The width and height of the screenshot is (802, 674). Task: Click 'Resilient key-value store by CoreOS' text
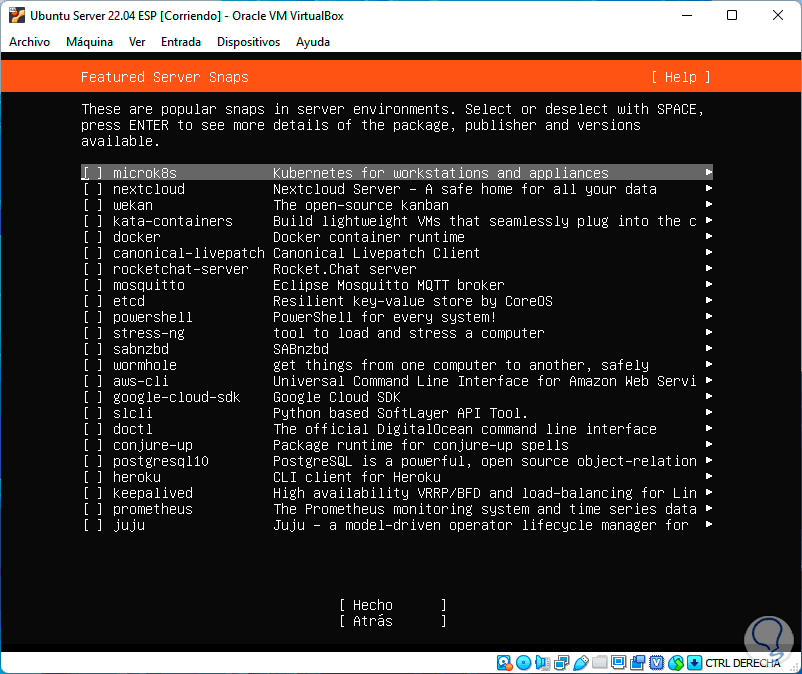click(413, 301)
